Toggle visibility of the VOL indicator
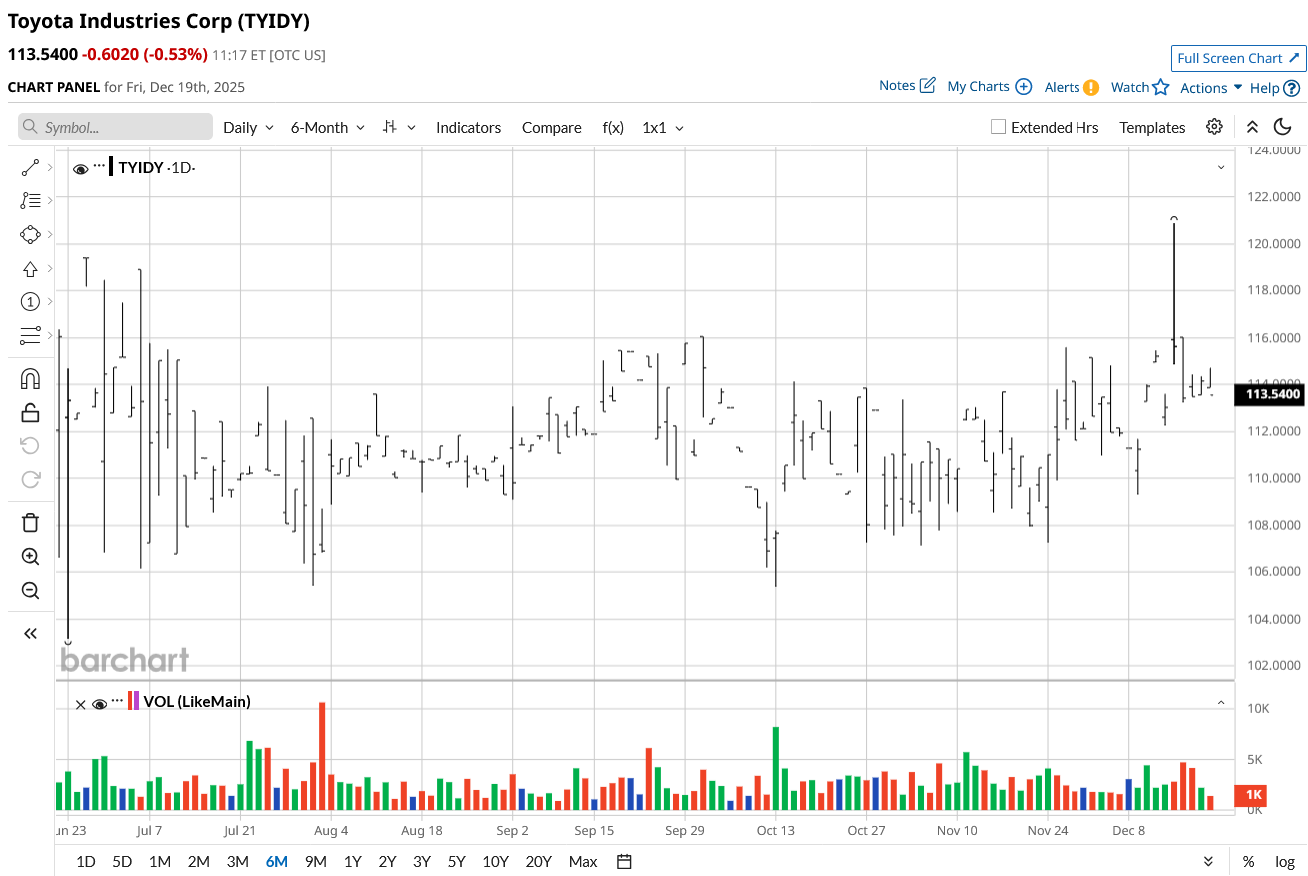This screenshot has height=876, width=1308. pos(99,704)
